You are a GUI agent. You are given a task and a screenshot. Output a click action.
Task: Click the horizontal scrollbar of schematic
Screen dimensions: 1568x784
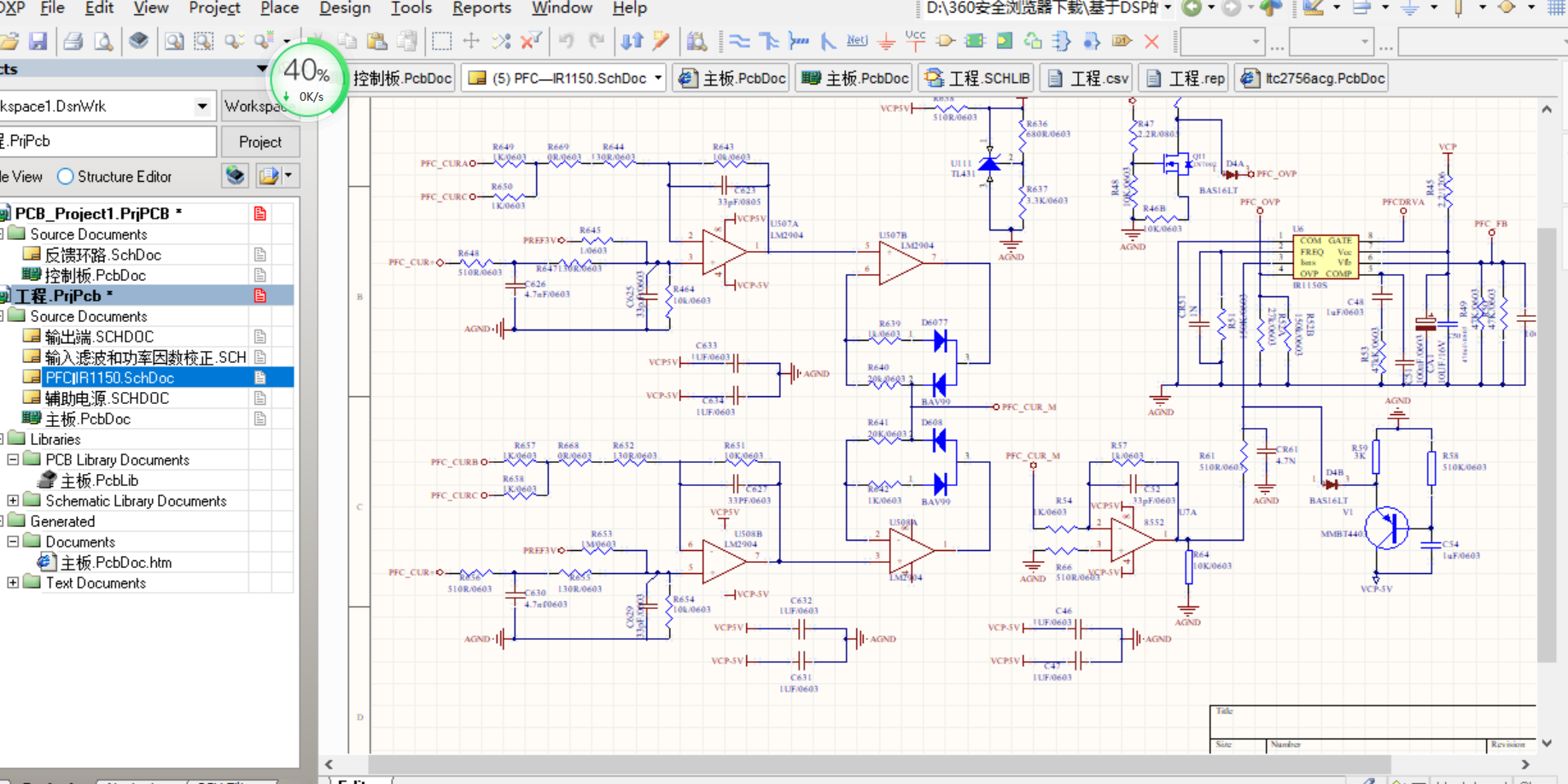click(879, 764)
